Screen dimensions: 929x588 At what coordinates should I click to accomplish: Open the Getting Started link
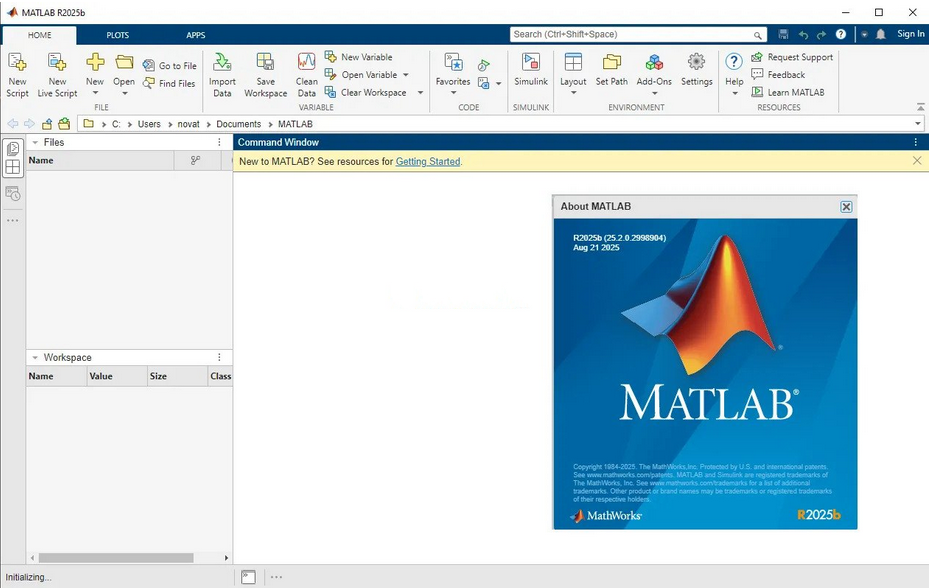428,161
